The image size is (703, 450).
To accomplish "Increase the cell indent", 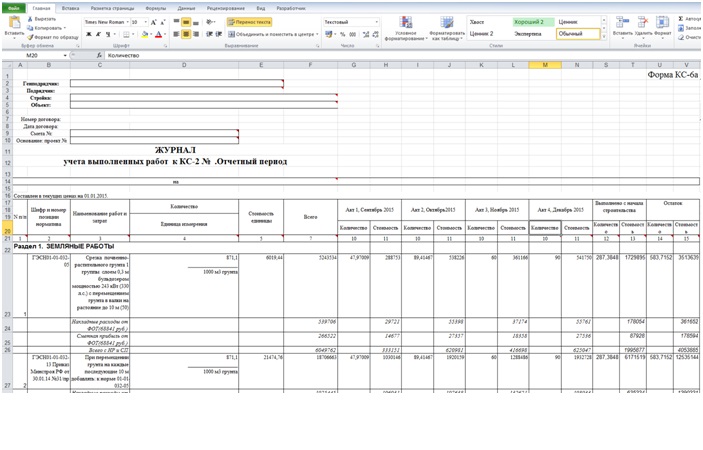I will click(x=218, y=34).
